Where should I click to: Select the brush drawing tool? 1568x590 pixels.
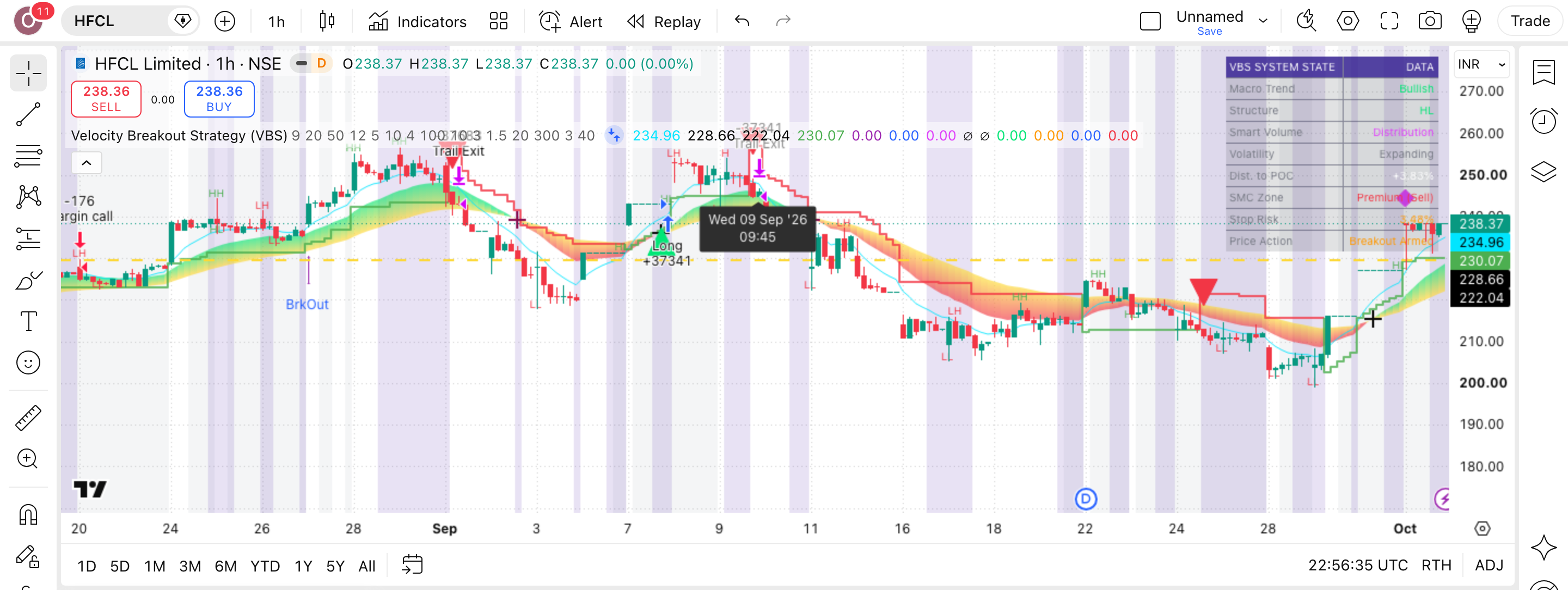pyautogui.click(x=28, y=280)
